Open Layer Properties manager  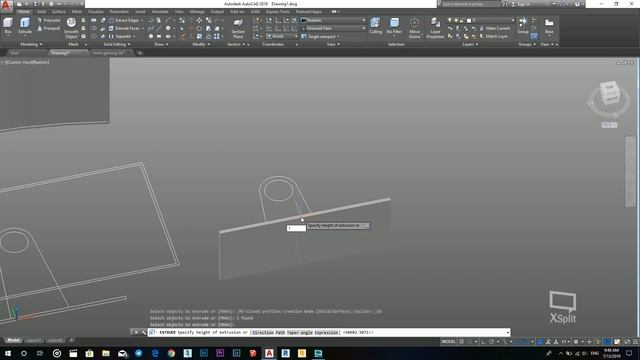435,28
